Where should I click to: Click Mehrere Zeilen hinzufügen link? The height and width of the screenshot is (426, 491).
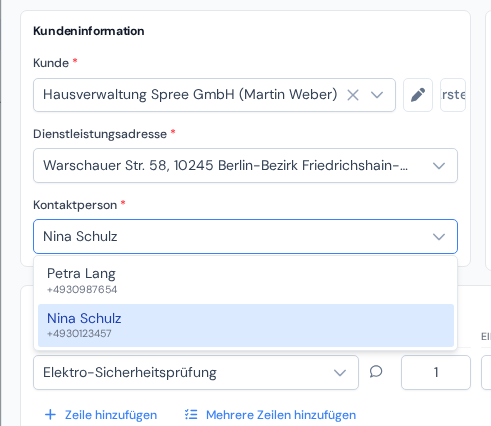tap(281, 415)
